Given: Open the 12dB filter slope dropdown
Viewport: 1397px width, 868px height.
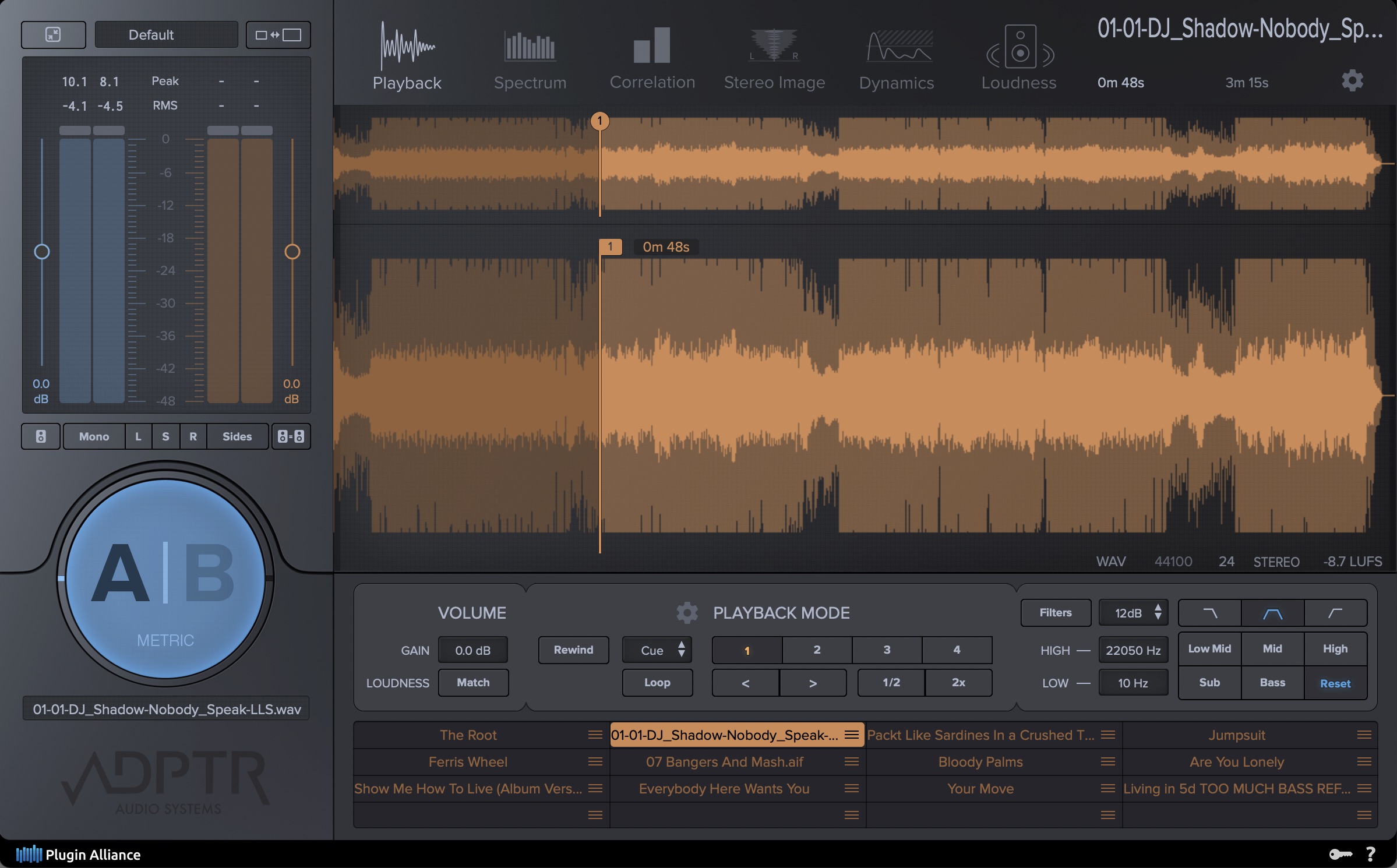Looking at the screenshot, I should (1133, 613).
